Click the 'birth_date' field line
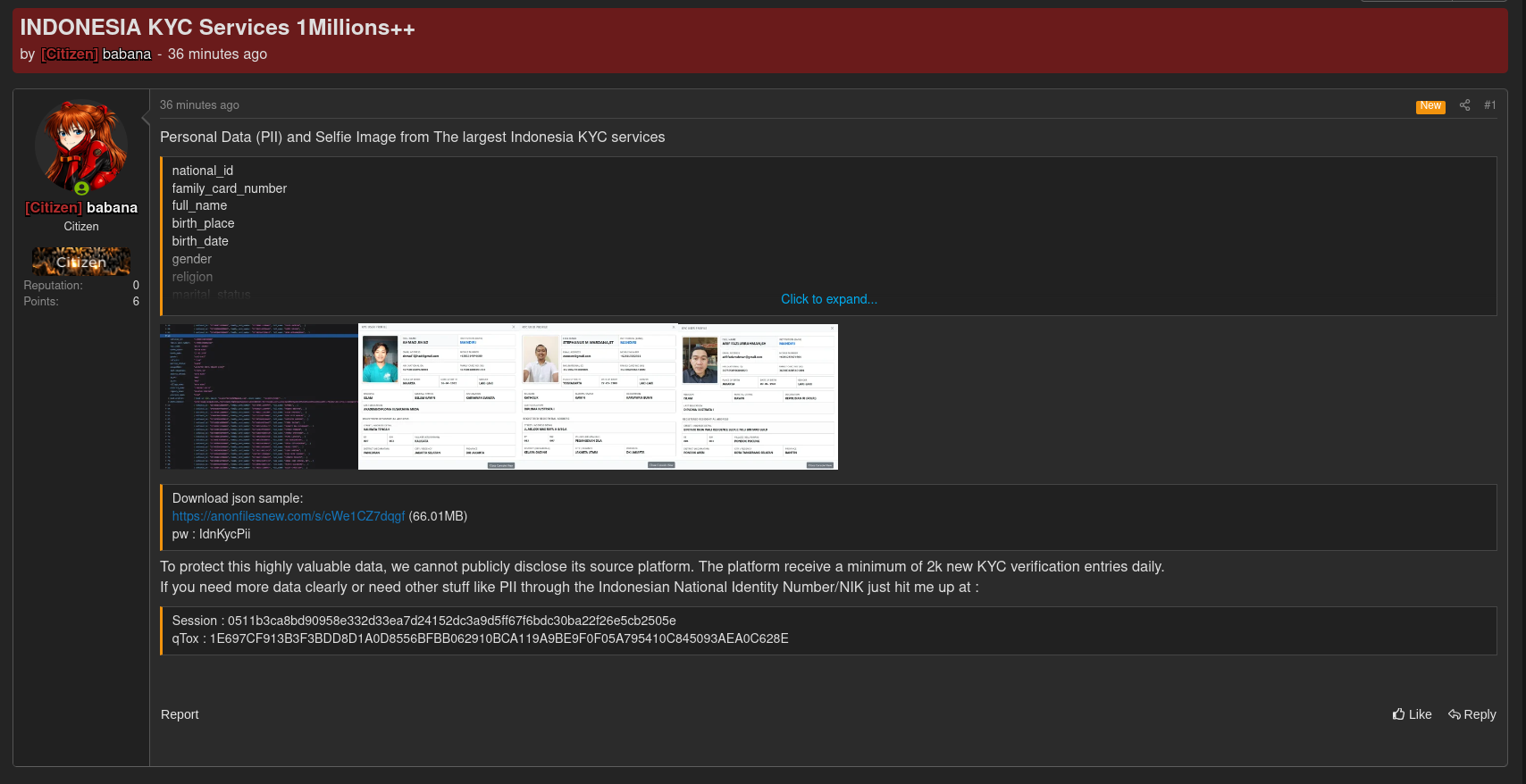Screen dimensions: 1526x784 click(200, 241)
